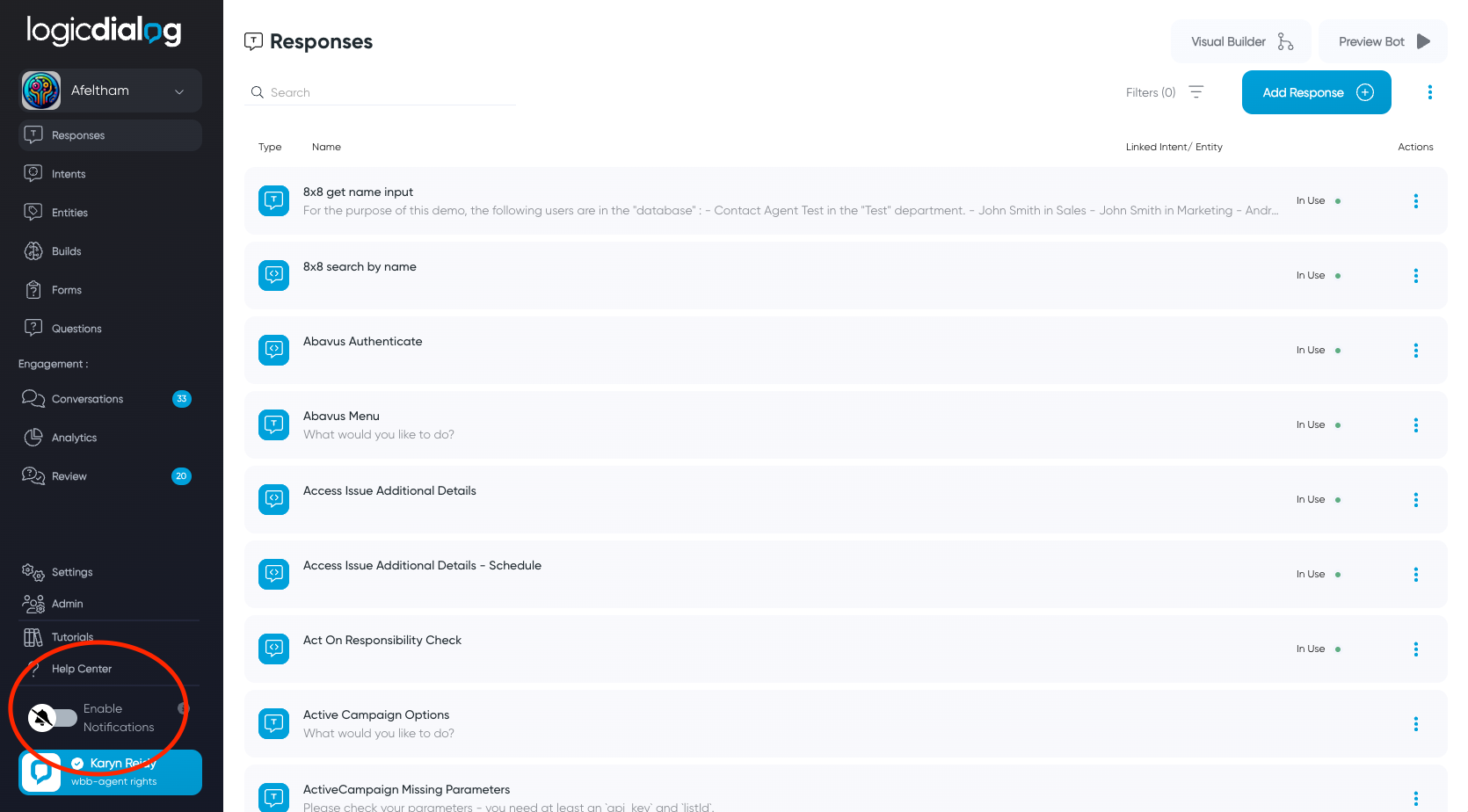
Task: View Analytics pie chart icon
Action: (33, 437)
